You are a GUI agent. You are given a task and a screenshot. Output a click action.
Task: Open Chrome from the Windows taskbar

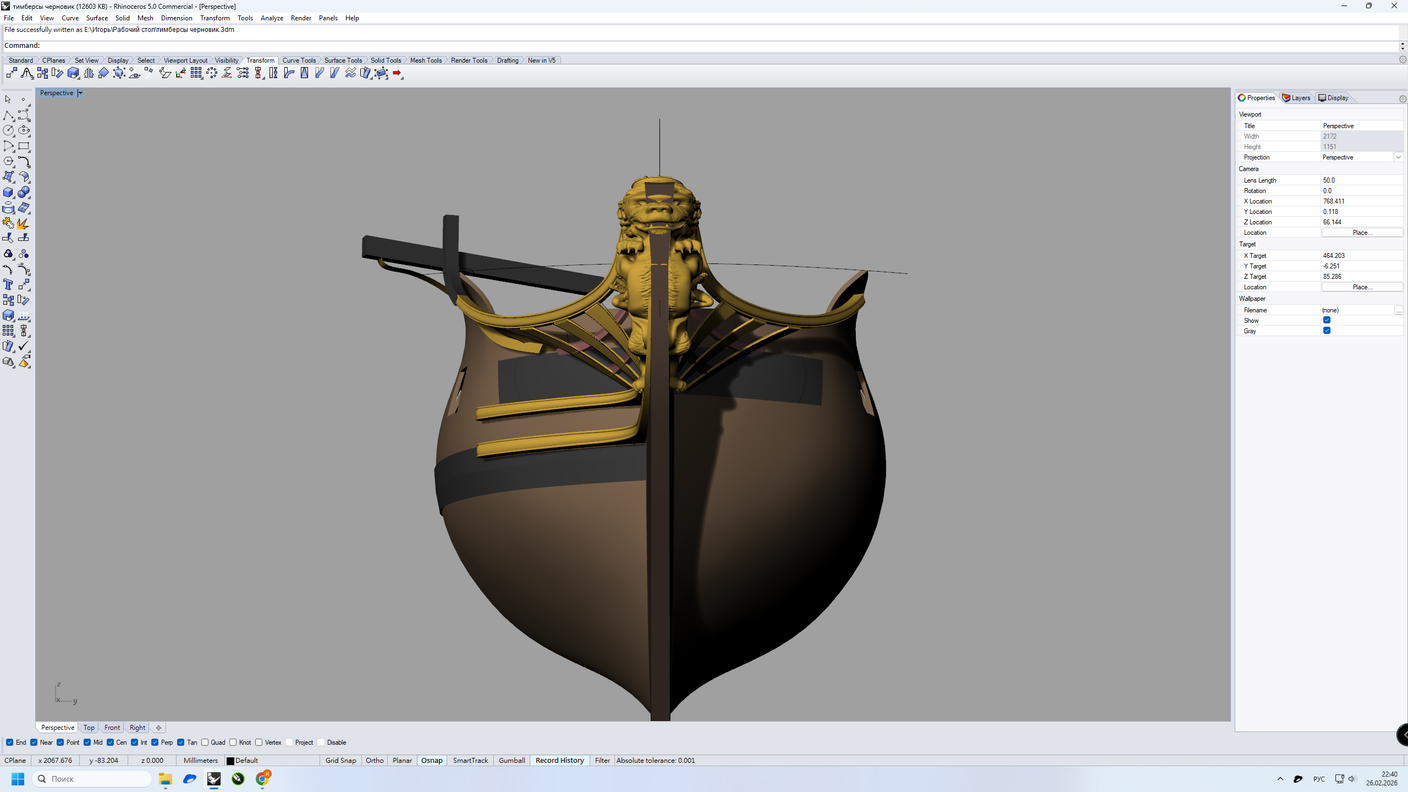[x=262, y=779]
